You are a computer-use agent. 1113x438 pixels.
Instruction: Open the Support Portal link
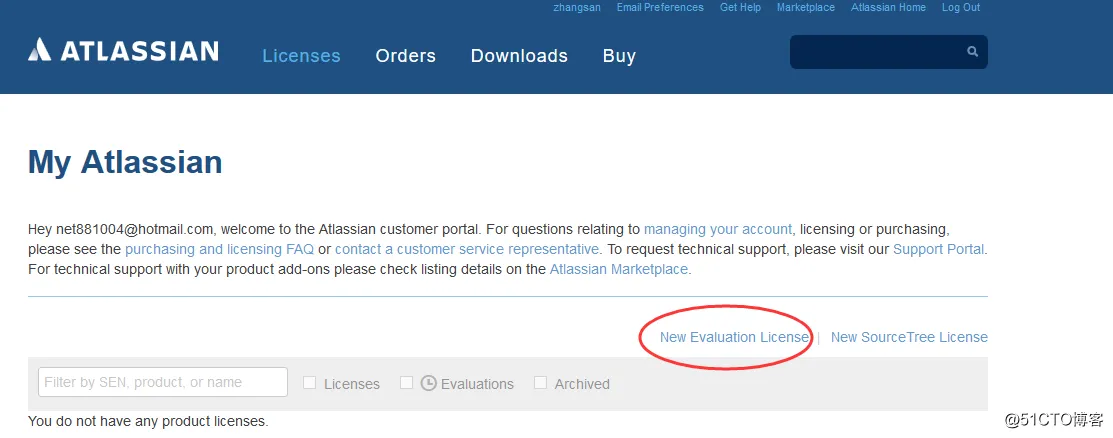[938, 249]
